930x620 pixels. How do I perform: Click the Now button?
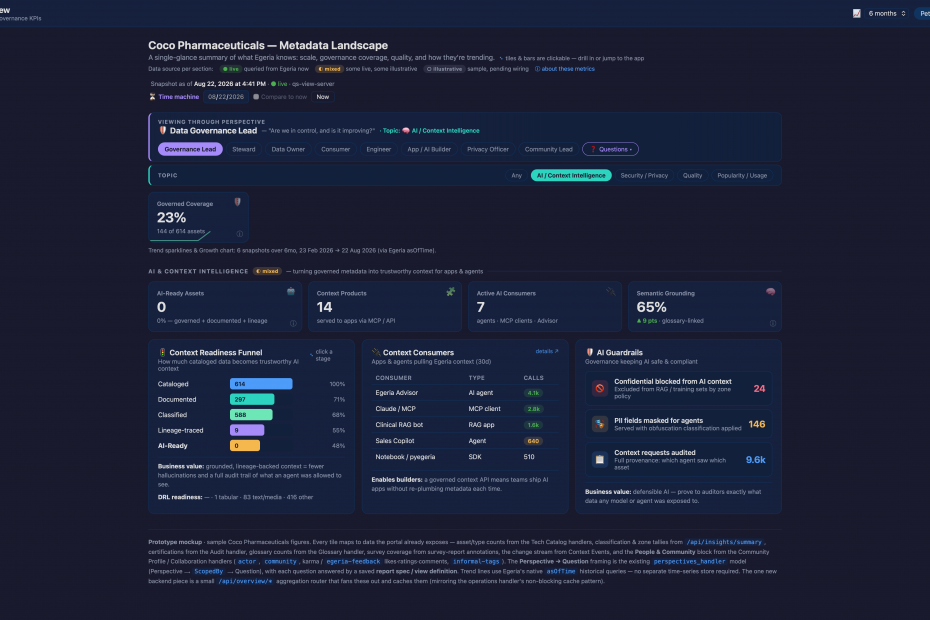pyautogui.click(x=323, y=97)
